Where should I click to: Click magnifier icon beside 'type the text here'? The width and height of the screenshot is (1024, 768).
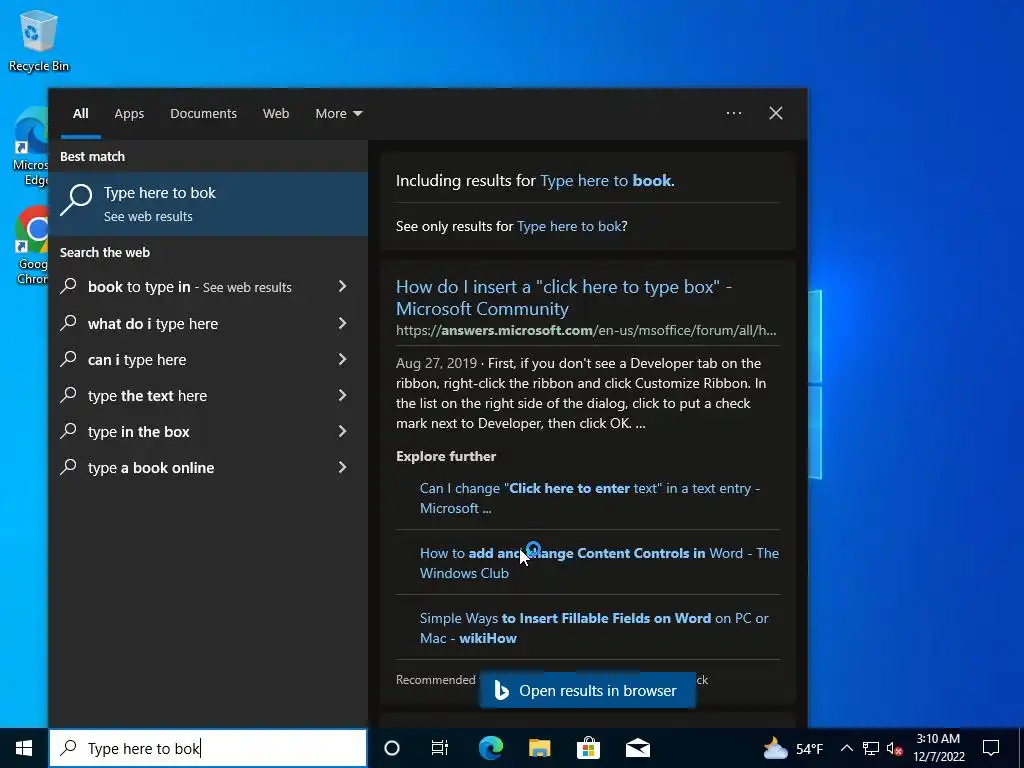coord(69,394)
